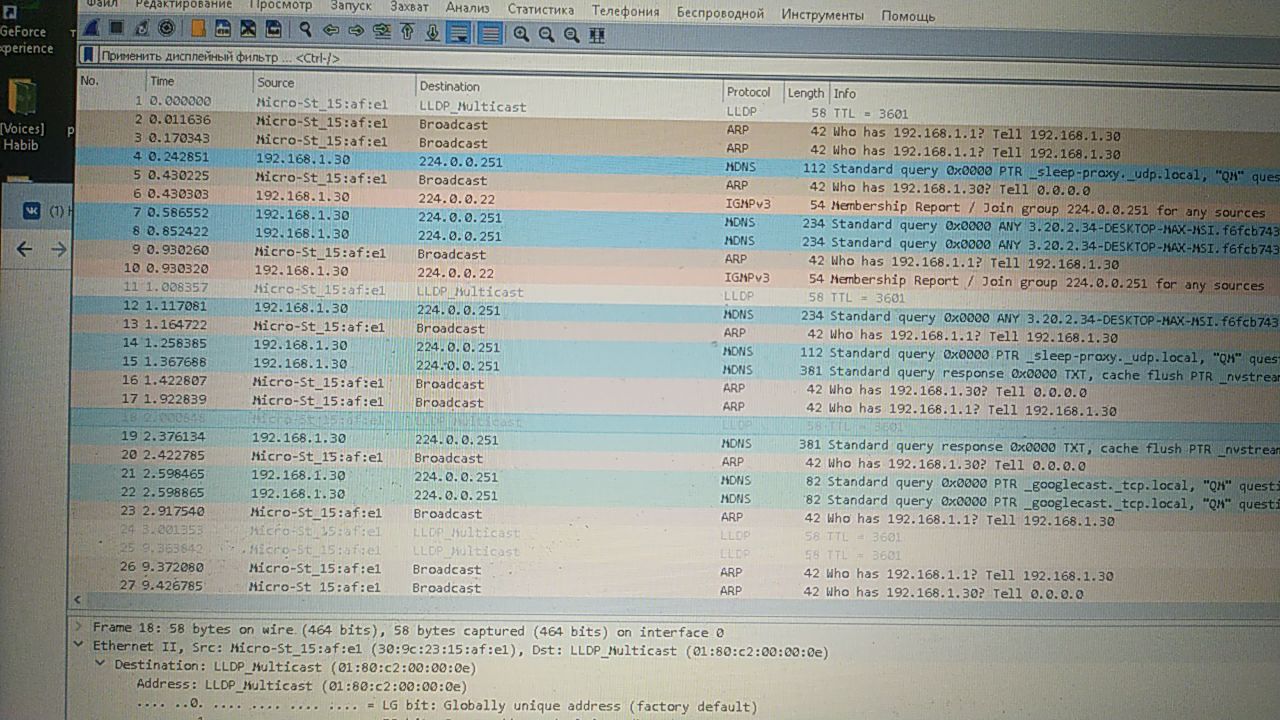
Task: Close the capture file icon
Action: pos(248,29)
